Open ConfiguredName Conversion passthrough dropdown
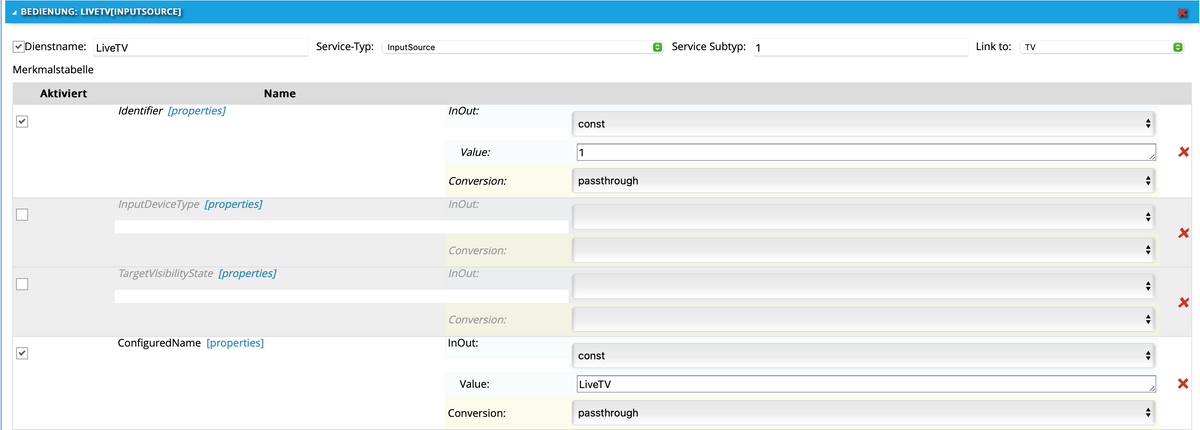The height and width of the screenshot is (430, 1200). coord(864,412)
